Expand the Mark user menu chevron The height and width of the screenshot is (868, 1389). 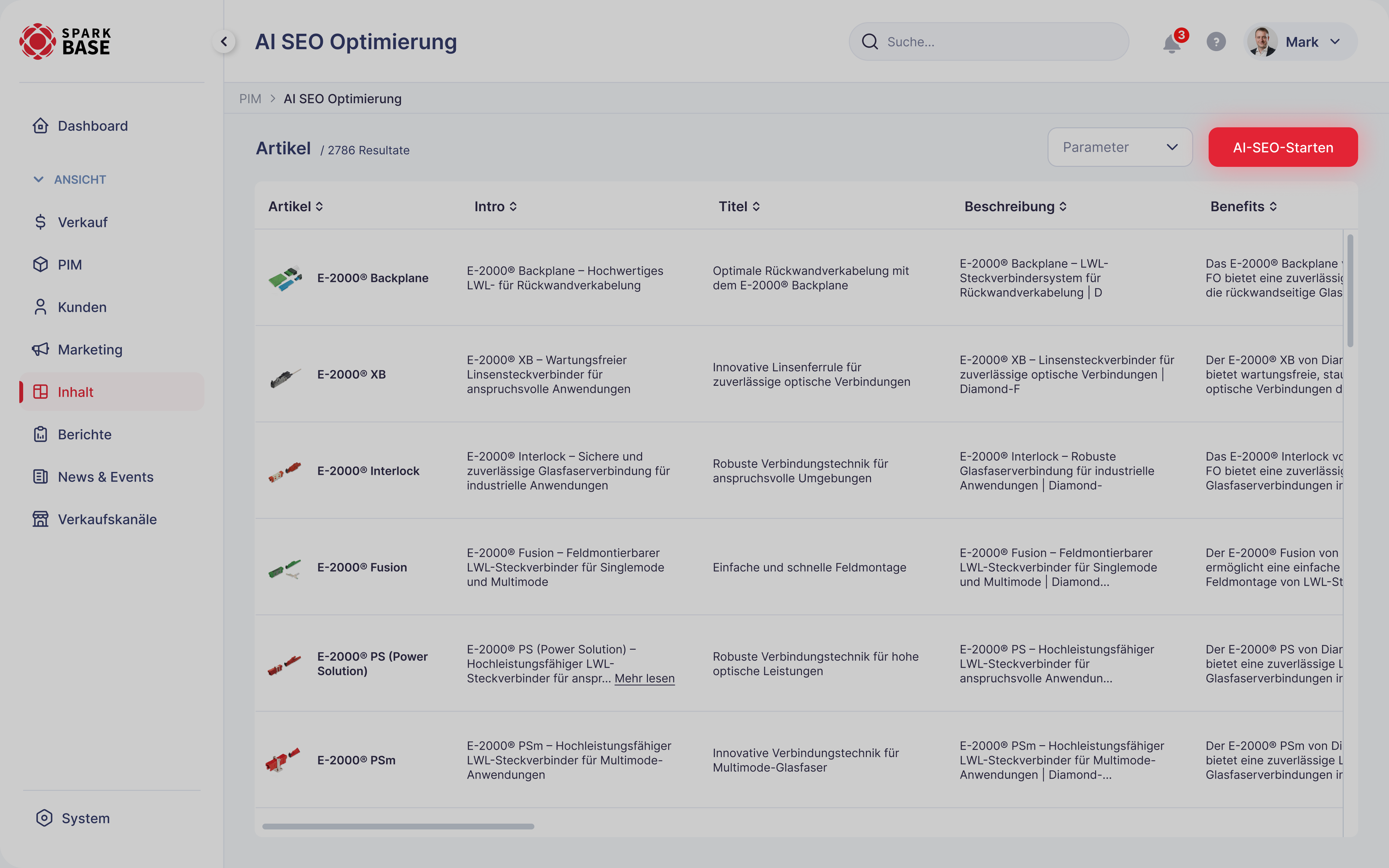(x=1335, y=42)
